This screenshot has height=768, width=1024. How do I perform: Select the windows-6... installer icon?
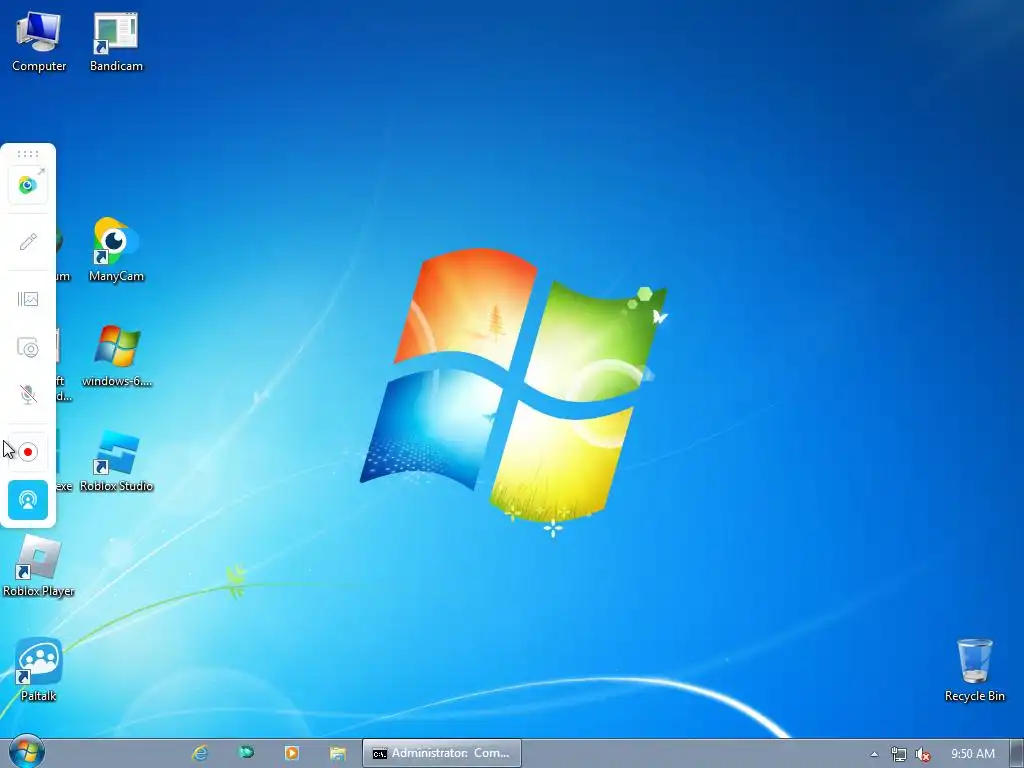coord(116,356)
